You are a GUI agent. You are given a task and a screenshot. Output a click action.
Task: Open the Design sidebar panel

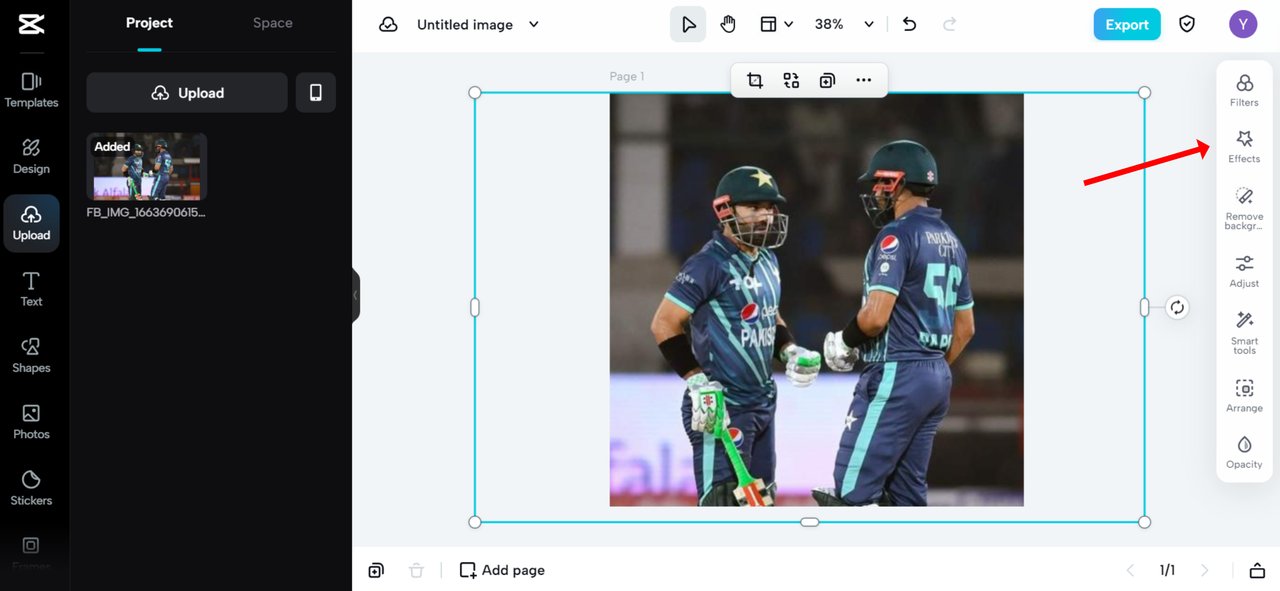[x=31, y=157]
